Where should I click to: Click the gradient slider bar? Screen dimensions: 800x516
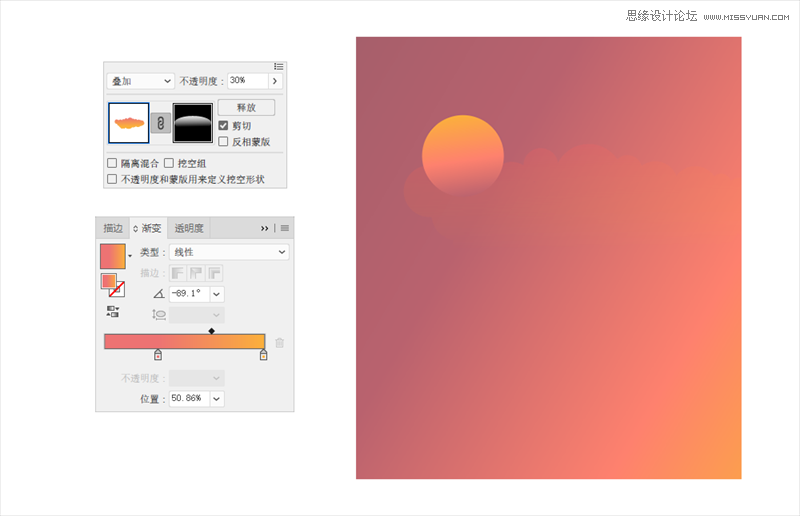185,341
